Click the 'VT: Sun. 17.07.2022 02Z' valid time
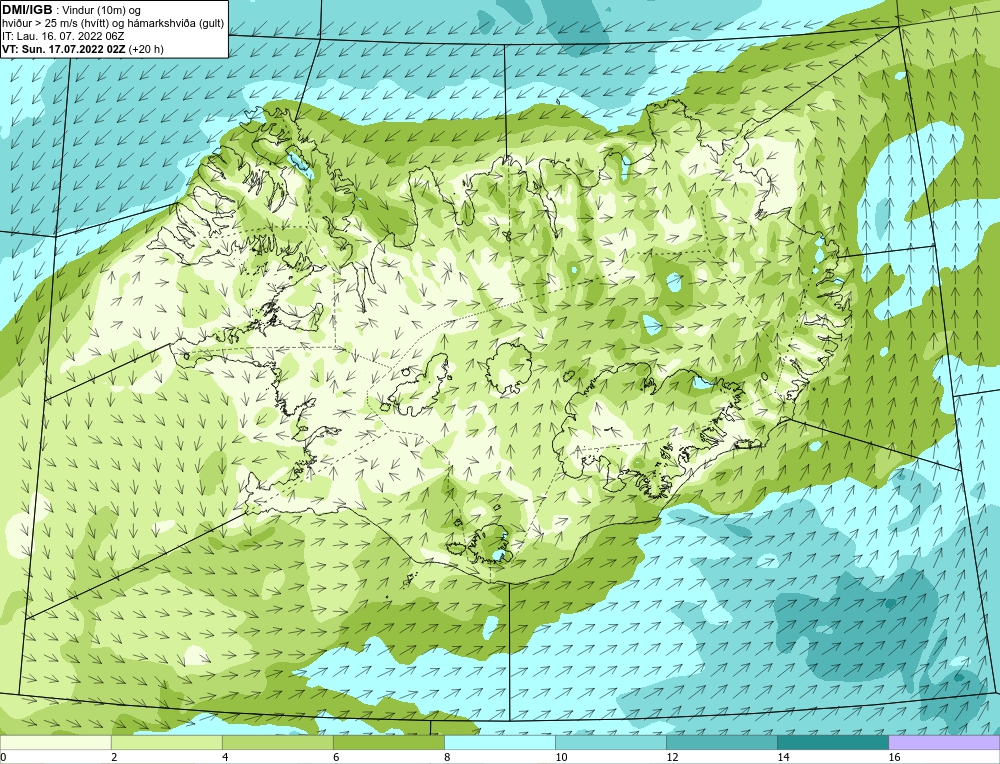1000x764 pixels. click(64, 49)
